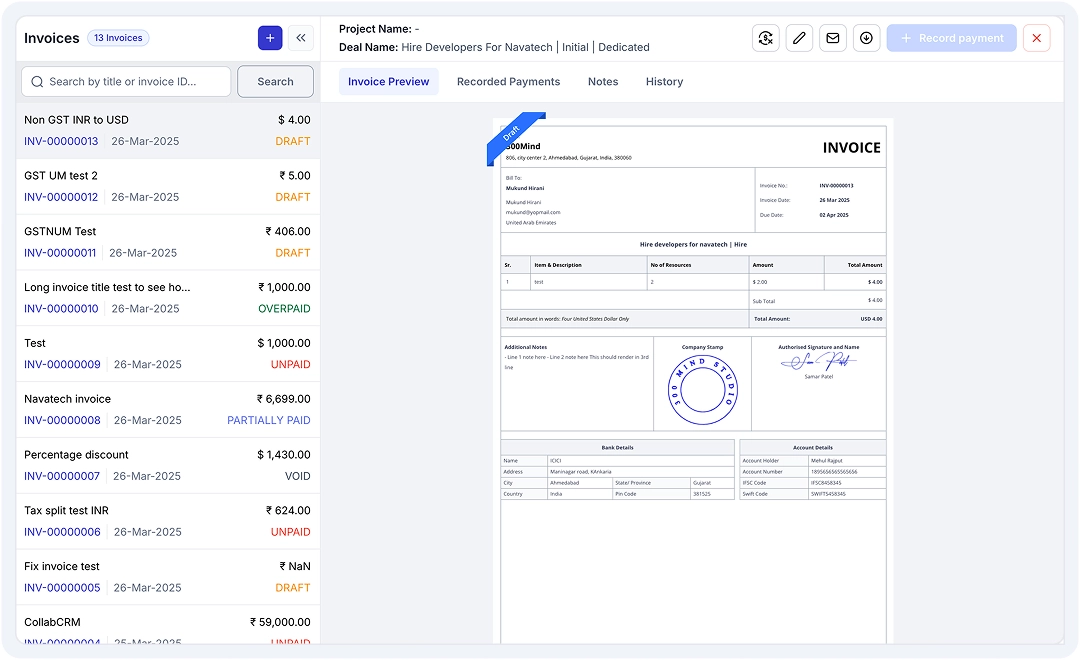1080x660 pixels.
Task: Open the History tab
Action: coord(664,82)
